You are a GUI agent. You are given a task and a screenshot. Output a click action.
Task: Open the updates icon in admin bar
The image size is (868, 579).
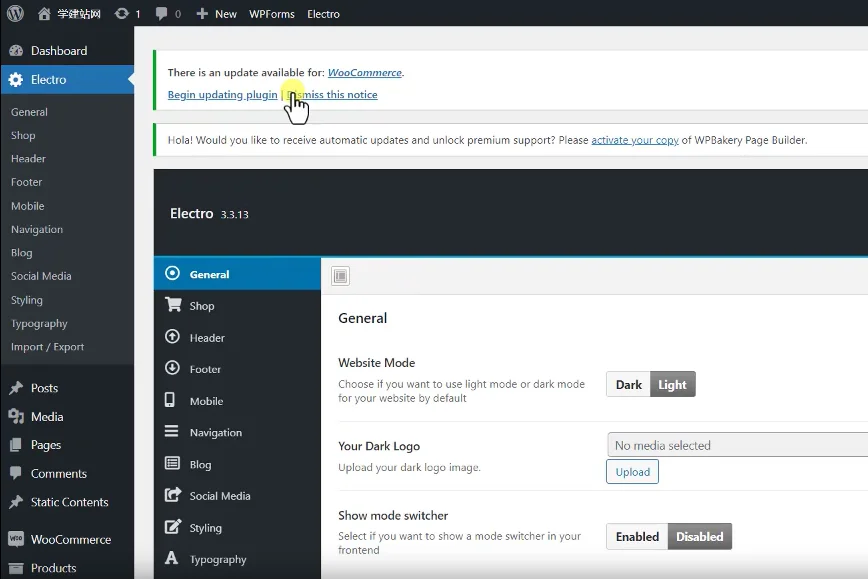coord(122,14)
